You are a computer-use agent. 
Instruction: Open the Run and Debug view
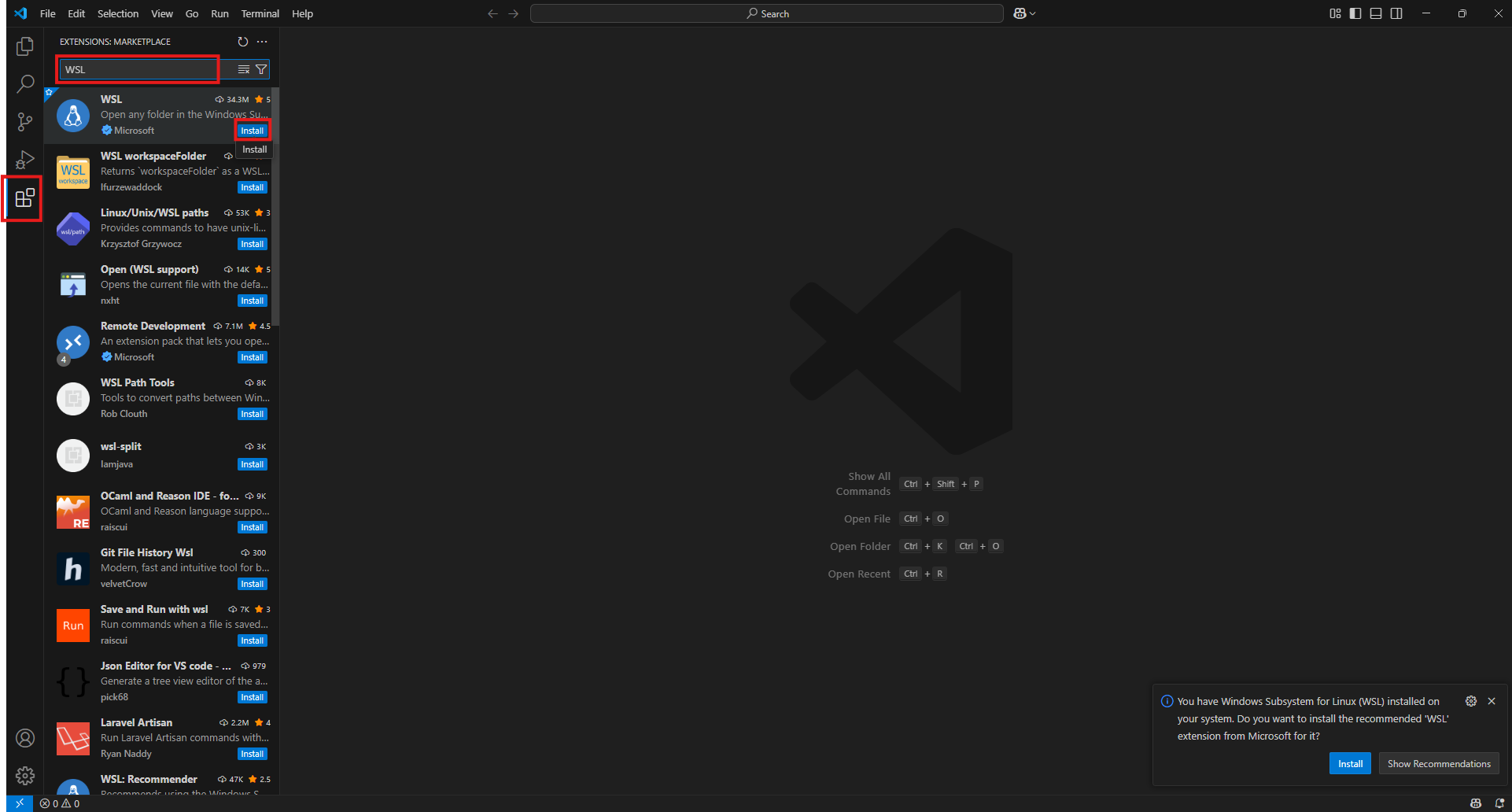tap(24, 160)
